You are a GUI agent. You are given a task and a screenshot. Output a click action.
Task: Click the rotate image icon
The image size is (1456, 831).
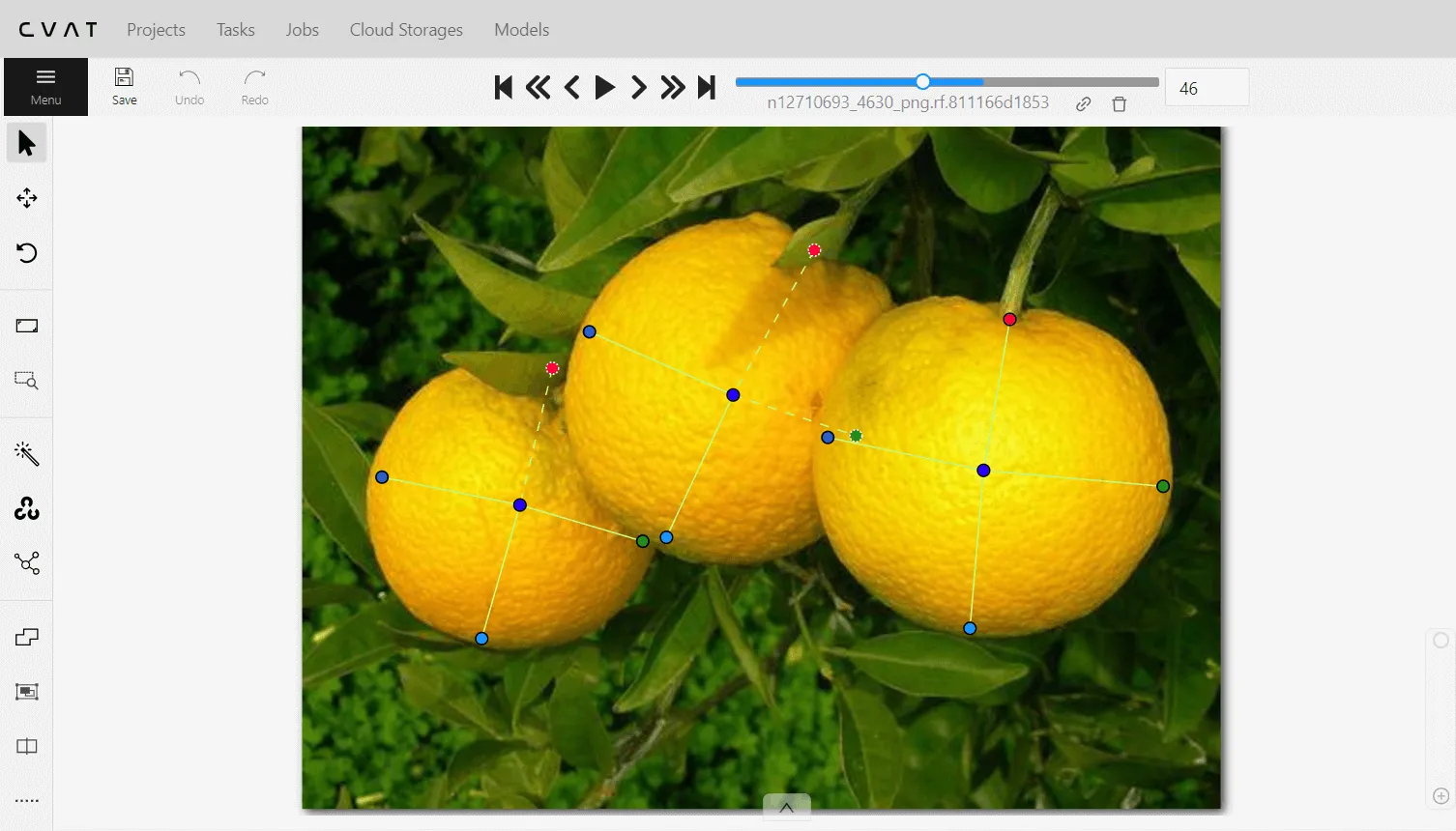coord(26,253)
